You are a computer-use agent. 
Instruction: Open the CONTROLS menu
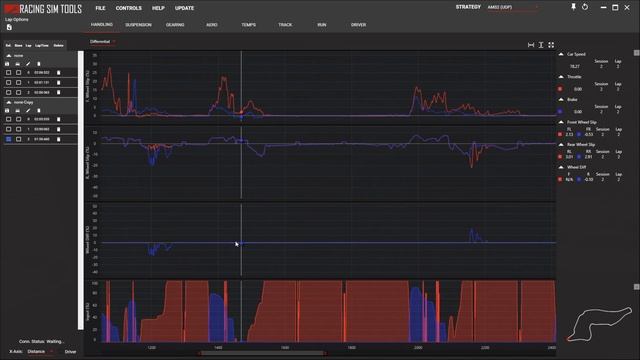129,8
